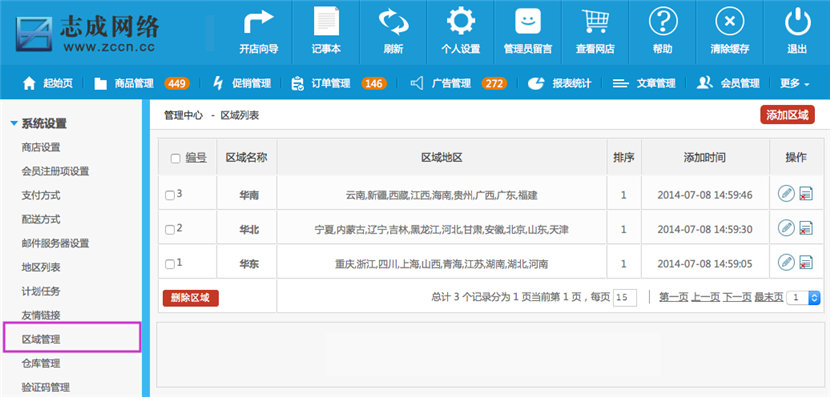Click the edit pencil icon for 华南 row
The height and width of the screenshot is (397, 830).
tap(786, 194)
